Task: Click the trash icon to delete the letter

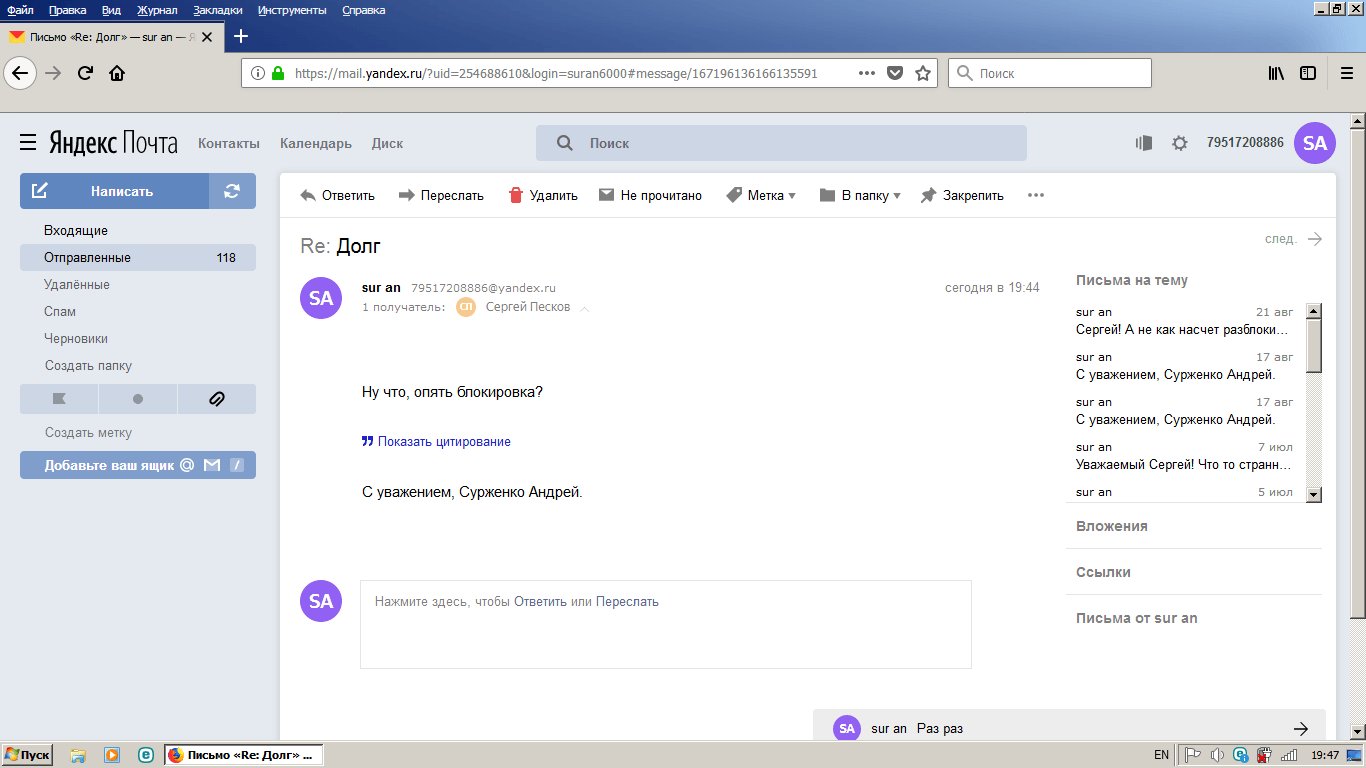Action: pyautogui.click(x=516, y=195)
